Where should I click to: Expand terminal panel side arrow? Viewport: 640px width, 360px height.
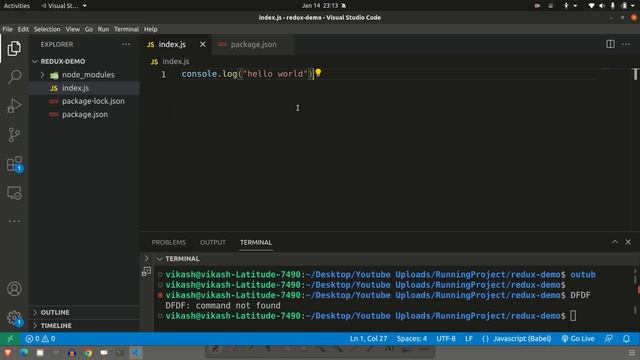point(147,258)
